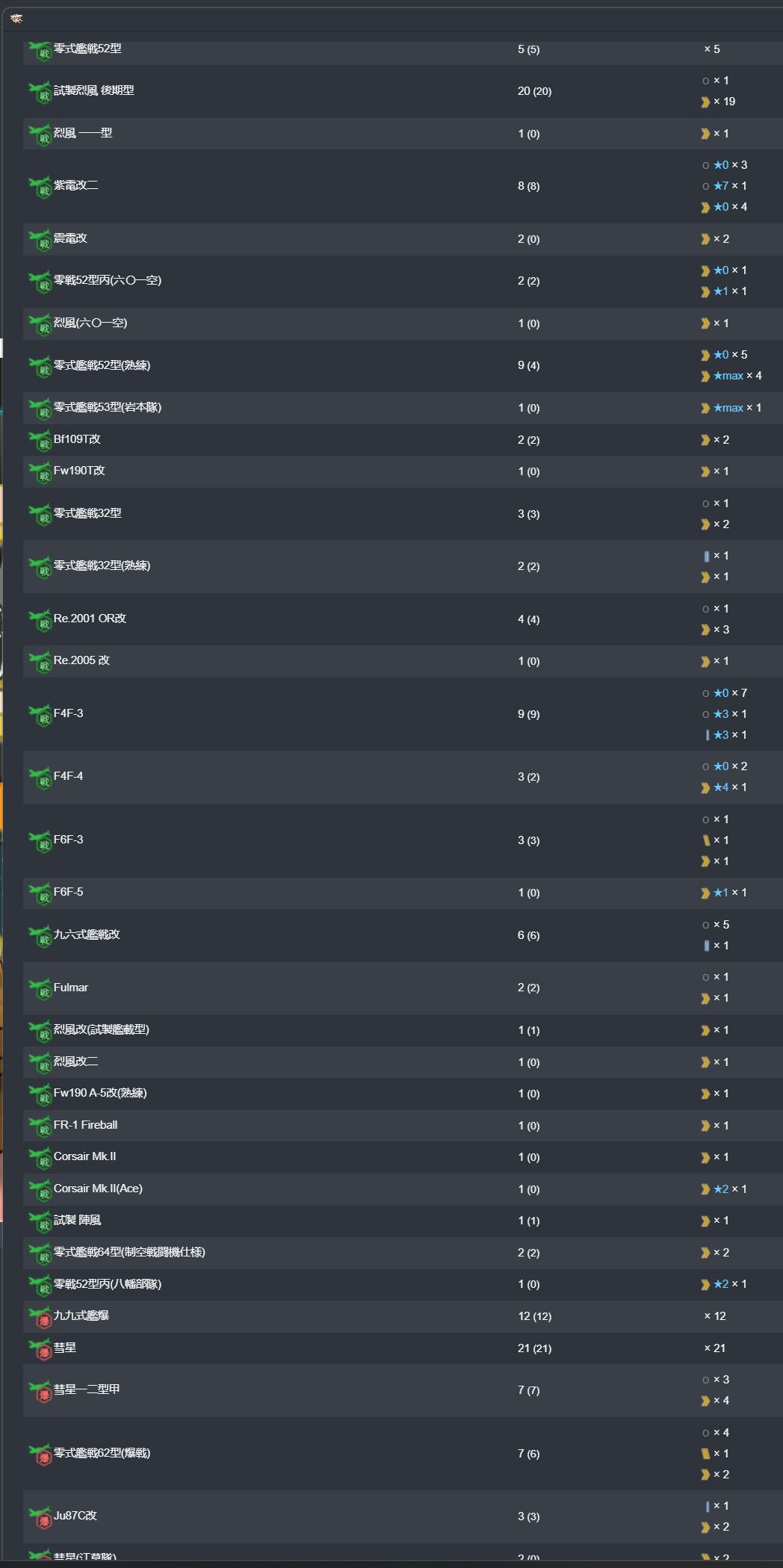Viewport: 783px width, 1568px height.
Task: Click the fighter icon for Fulmar
Action: tap(40, 988)
